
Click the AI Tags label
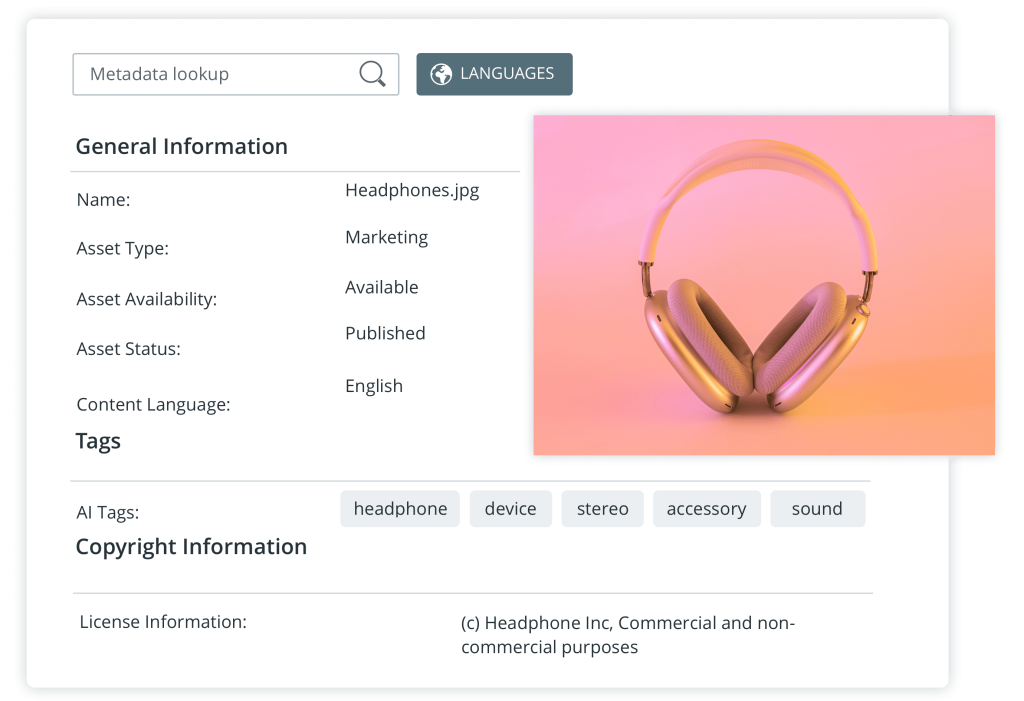[x=107, y=513]
